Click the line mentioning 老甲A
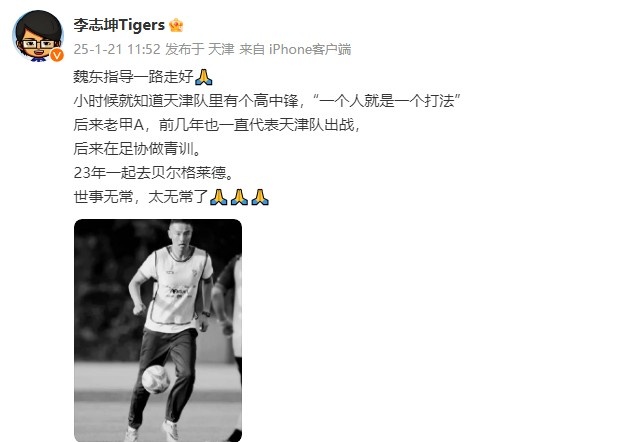Viewport: 632px width, 442px height. click(217, 125)
